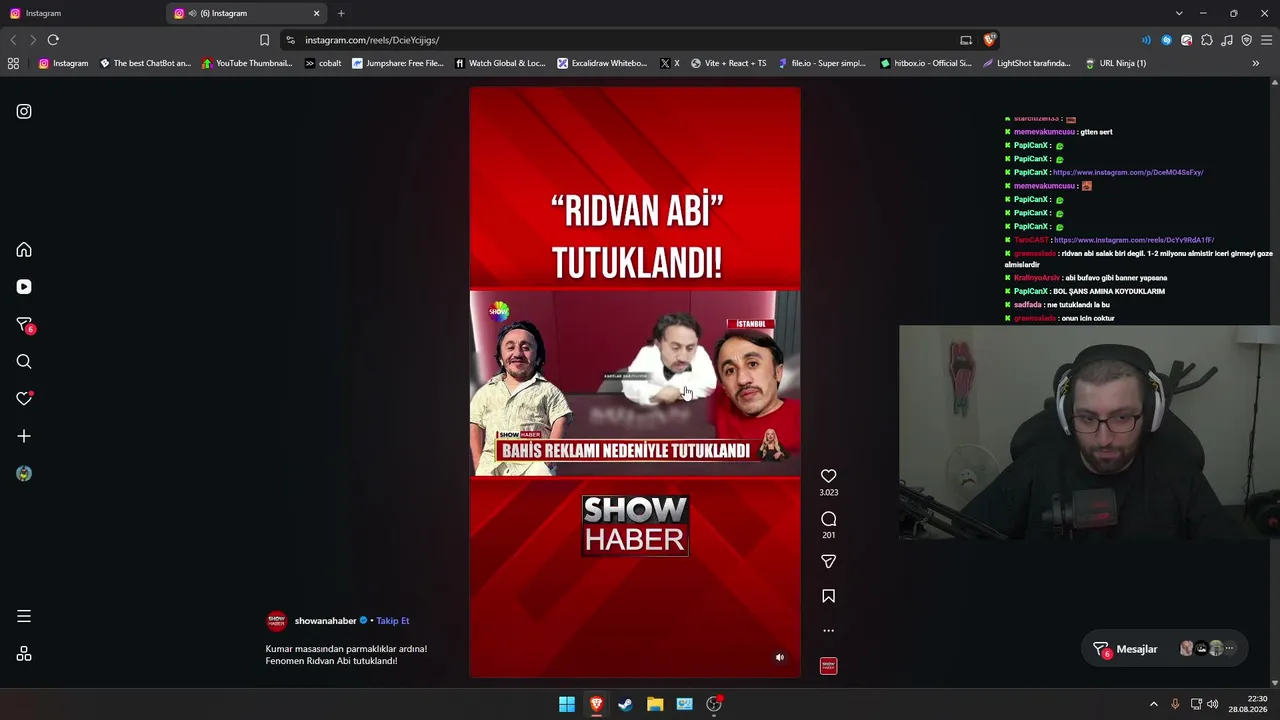Open profile avatar in Instagram sidebar

tap(24, 474)
